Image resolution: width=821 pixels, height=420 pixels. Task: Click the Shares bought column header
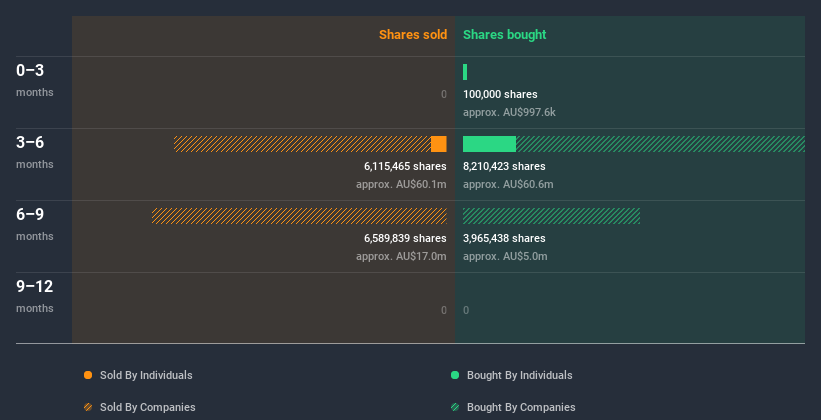504,35
